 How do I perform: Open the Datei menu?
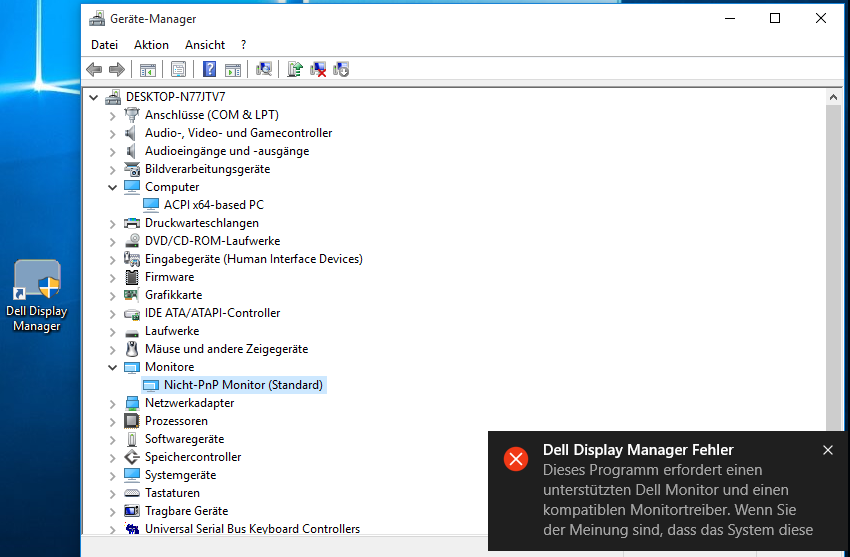[x=104, y=45]
